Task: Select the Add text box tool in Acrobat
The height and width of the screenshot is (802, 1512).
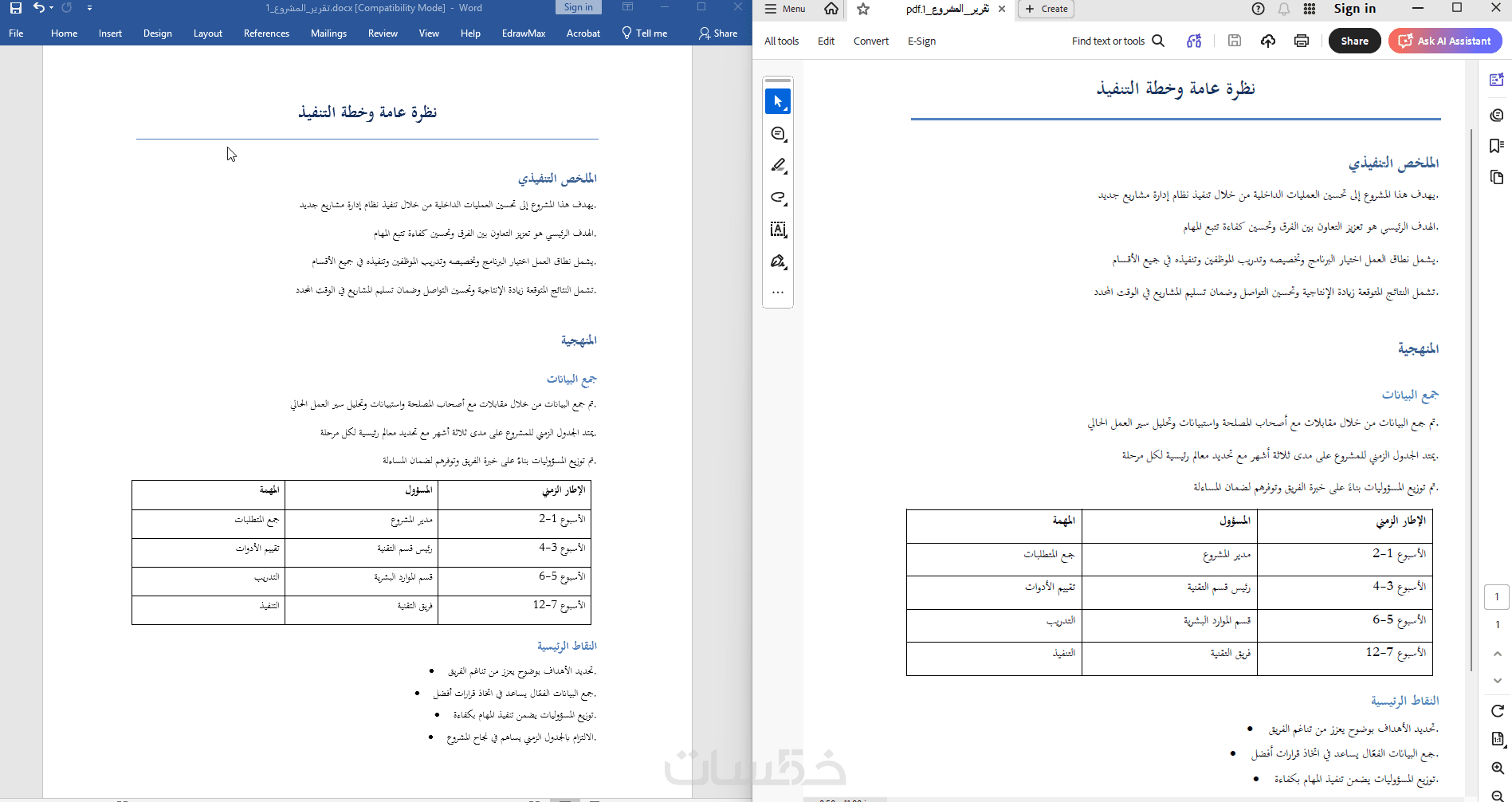Action: point(778,230)
